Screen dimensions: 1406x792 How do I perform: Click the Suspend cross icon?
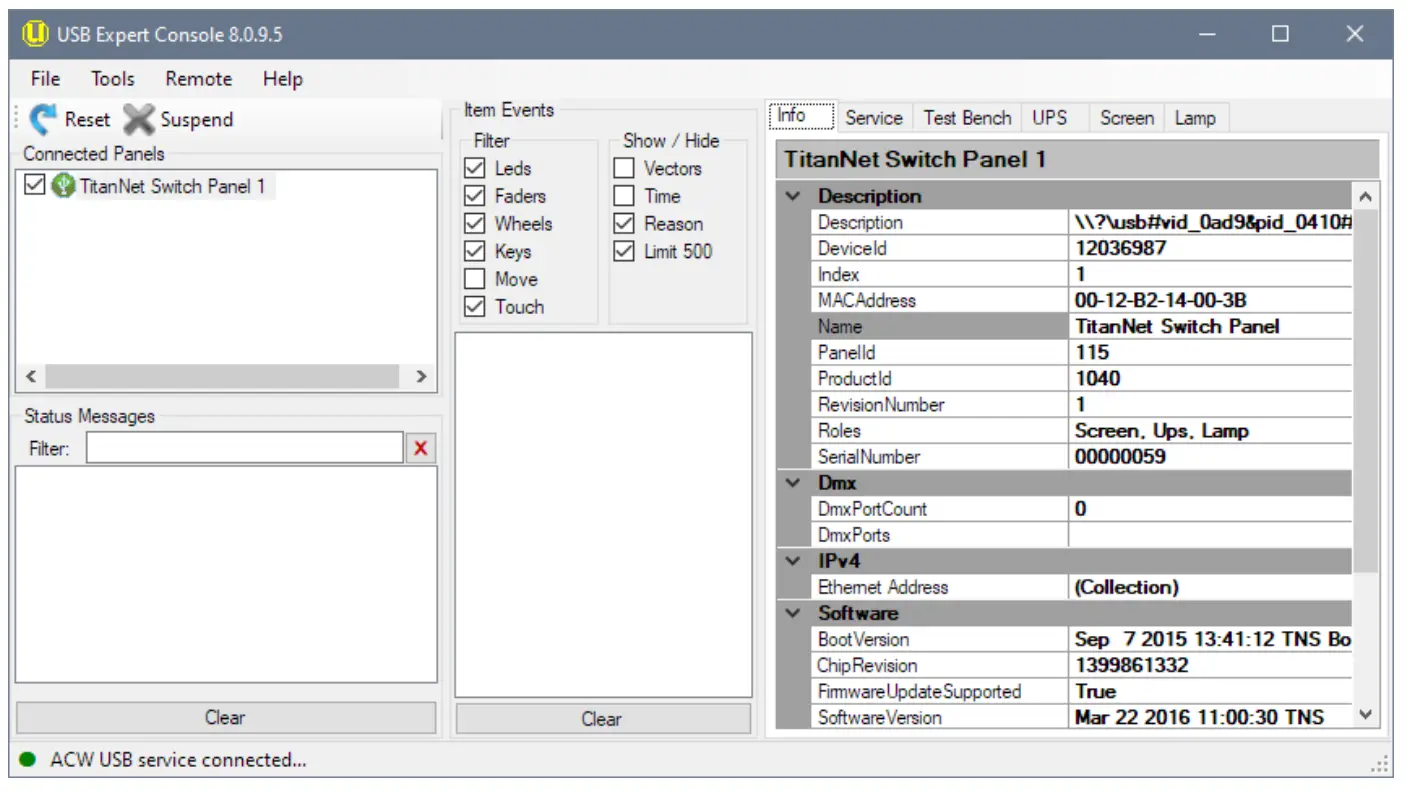point(139,120)
